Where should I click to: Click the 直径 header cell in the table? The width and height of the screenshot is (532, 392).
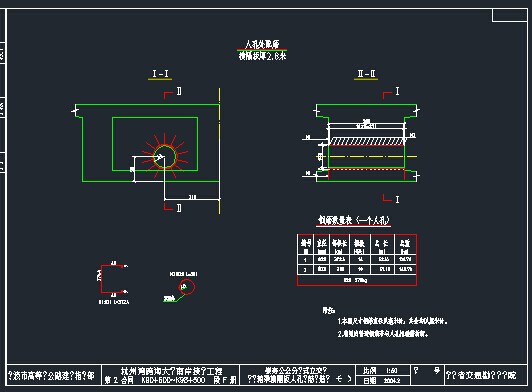point(322,245)
